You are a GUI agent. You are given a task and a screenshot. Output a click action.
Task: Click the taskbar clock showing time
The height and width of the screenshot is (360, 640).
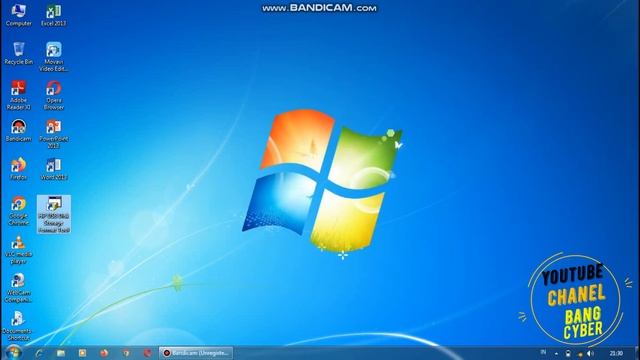[616, 353]
